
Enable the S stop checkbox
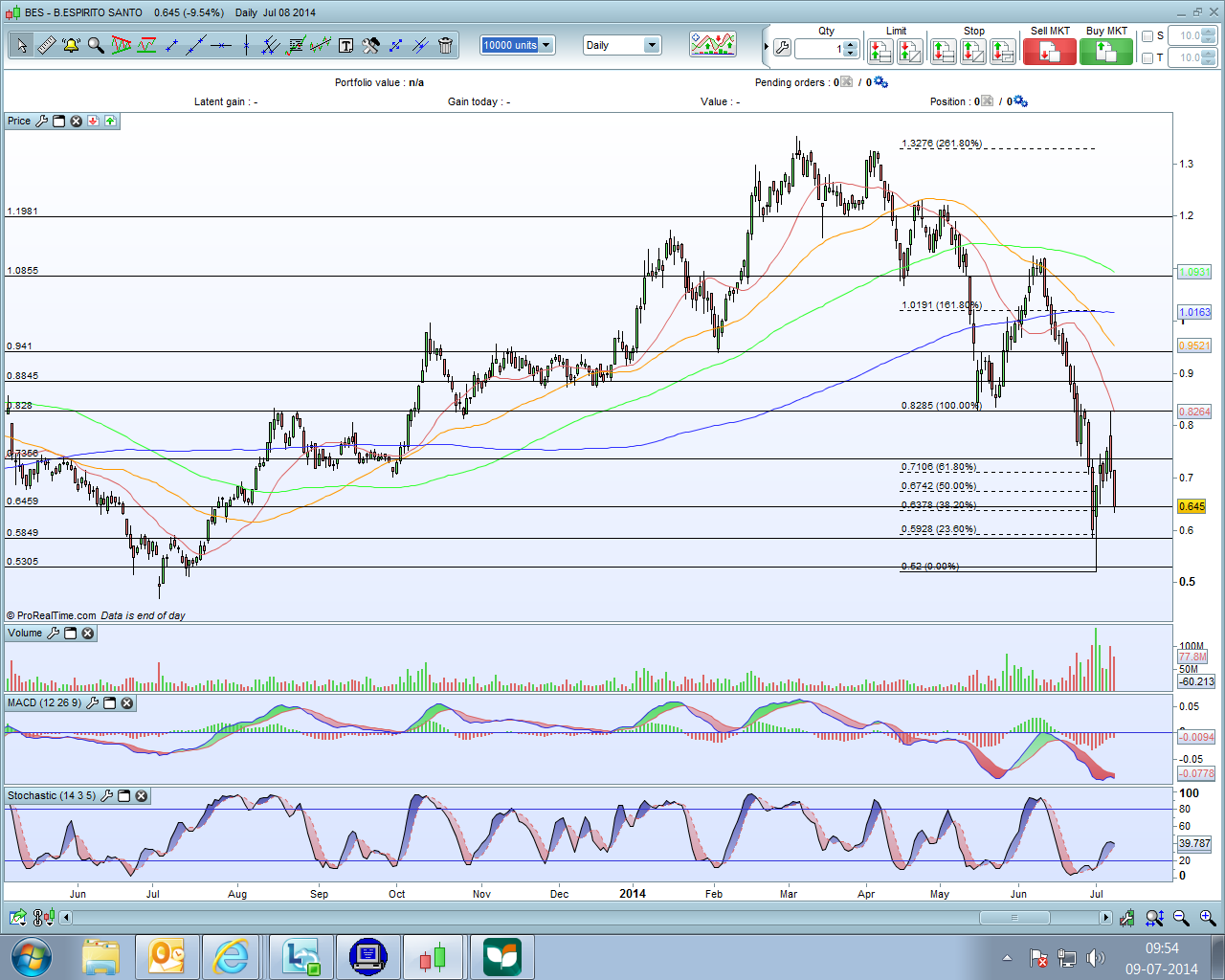point(1147,36)
